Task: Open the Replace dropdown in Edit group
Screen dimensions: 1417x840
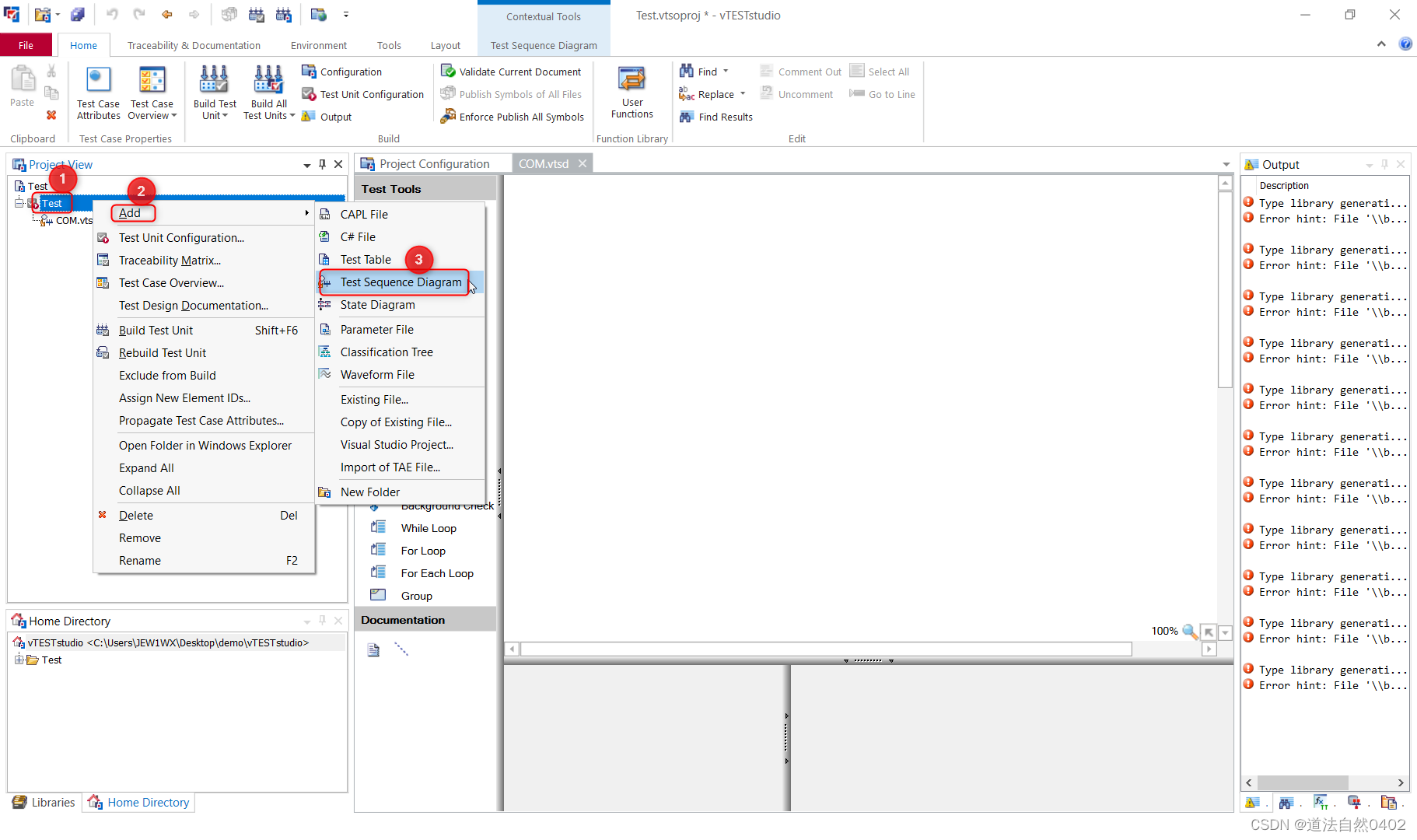Action: pyautogui.click(x=743, y=93)
